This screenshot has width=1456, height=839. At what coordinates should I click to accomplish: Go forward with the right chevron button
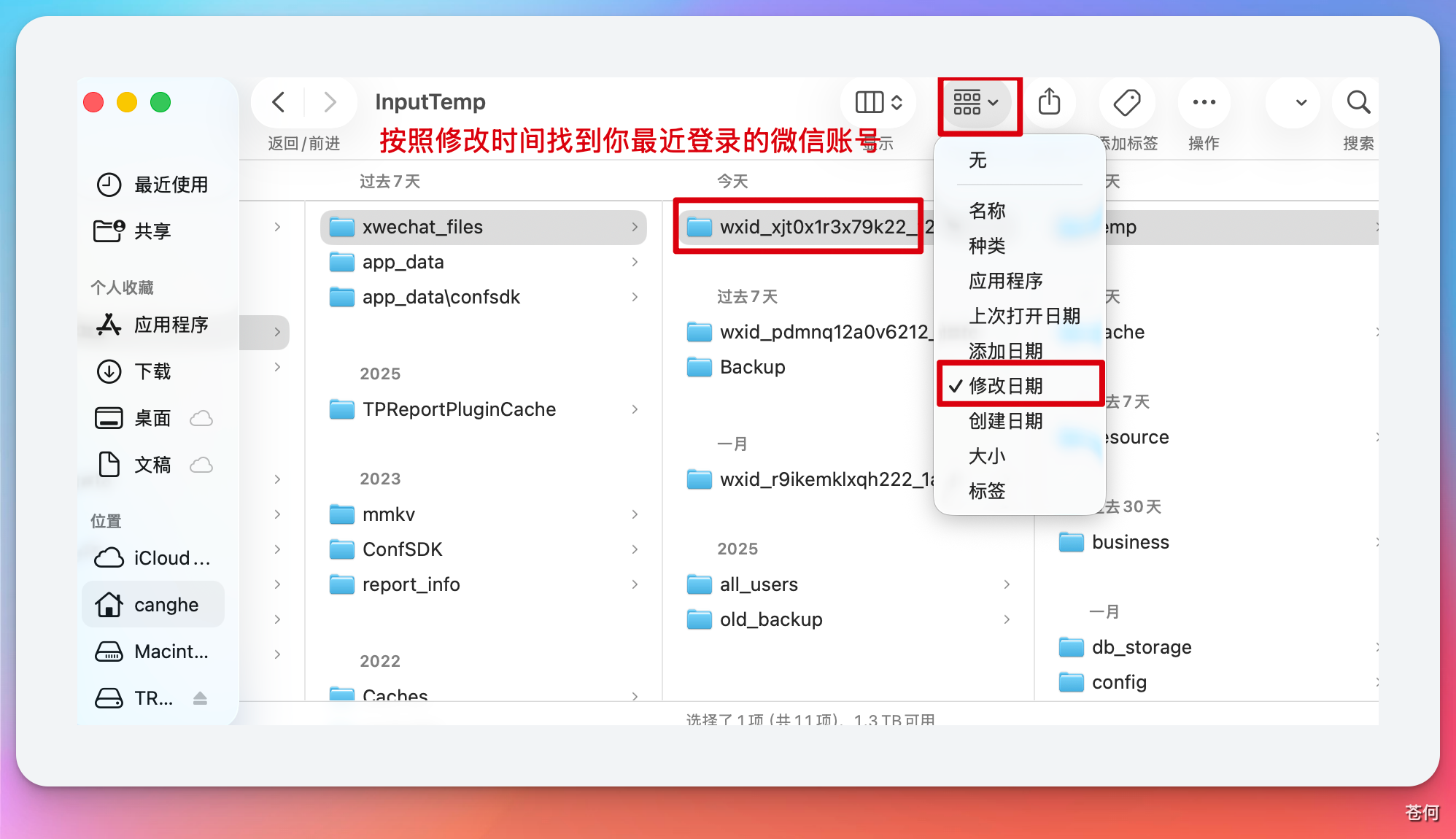point(330,102)
